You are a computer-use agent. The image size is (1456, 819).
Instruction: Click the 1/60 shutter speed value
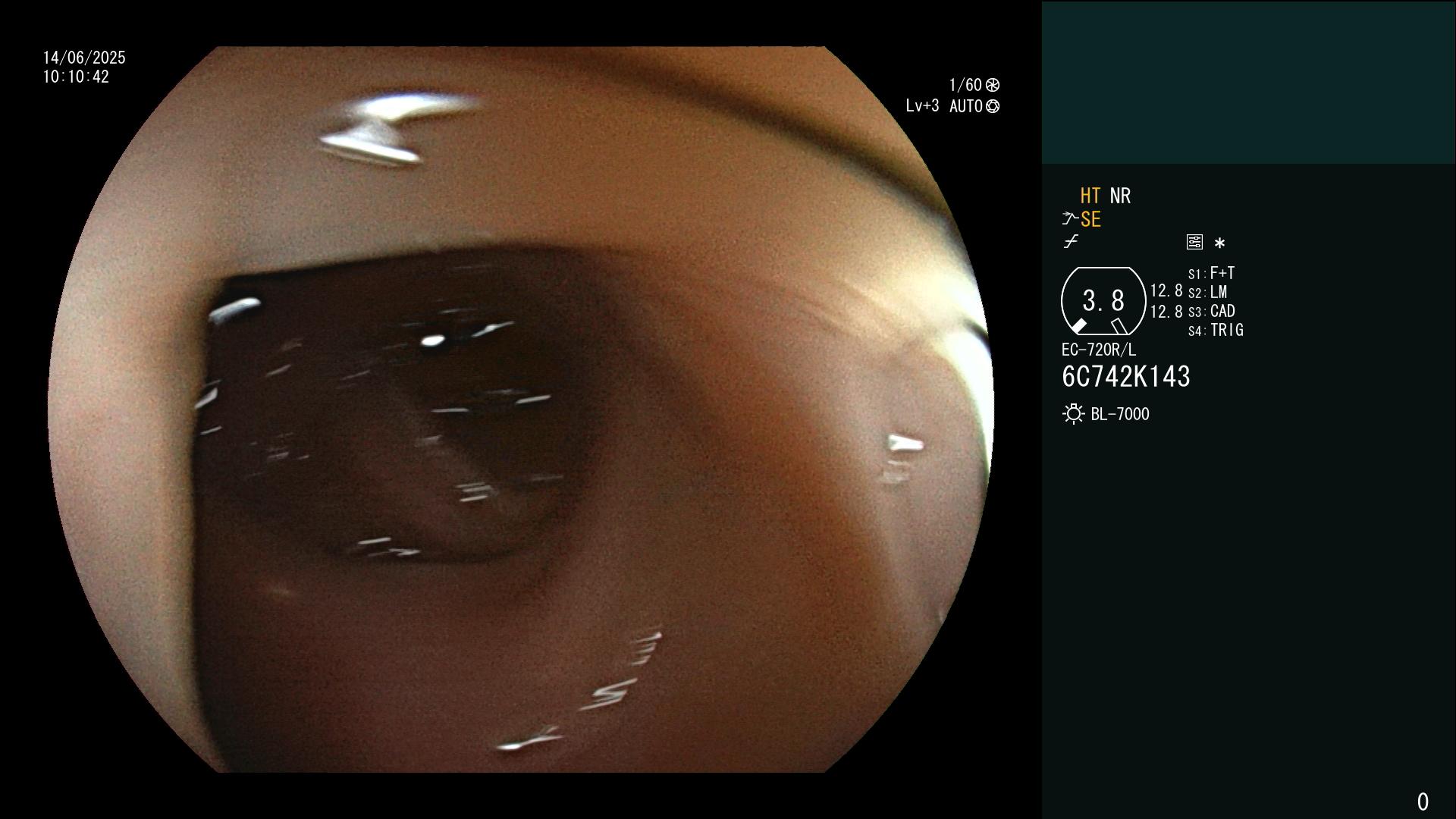pos(965,85)
